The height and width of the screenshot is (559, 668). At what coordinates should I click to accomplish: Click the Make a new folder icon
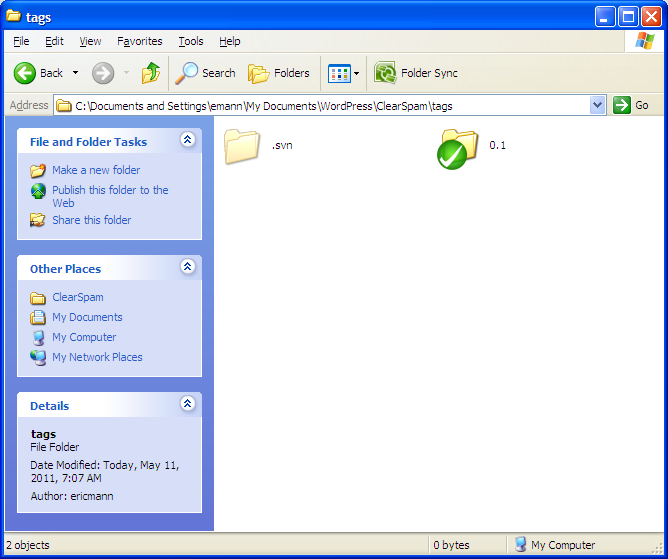pyautogui.click(x=38, y=170)
